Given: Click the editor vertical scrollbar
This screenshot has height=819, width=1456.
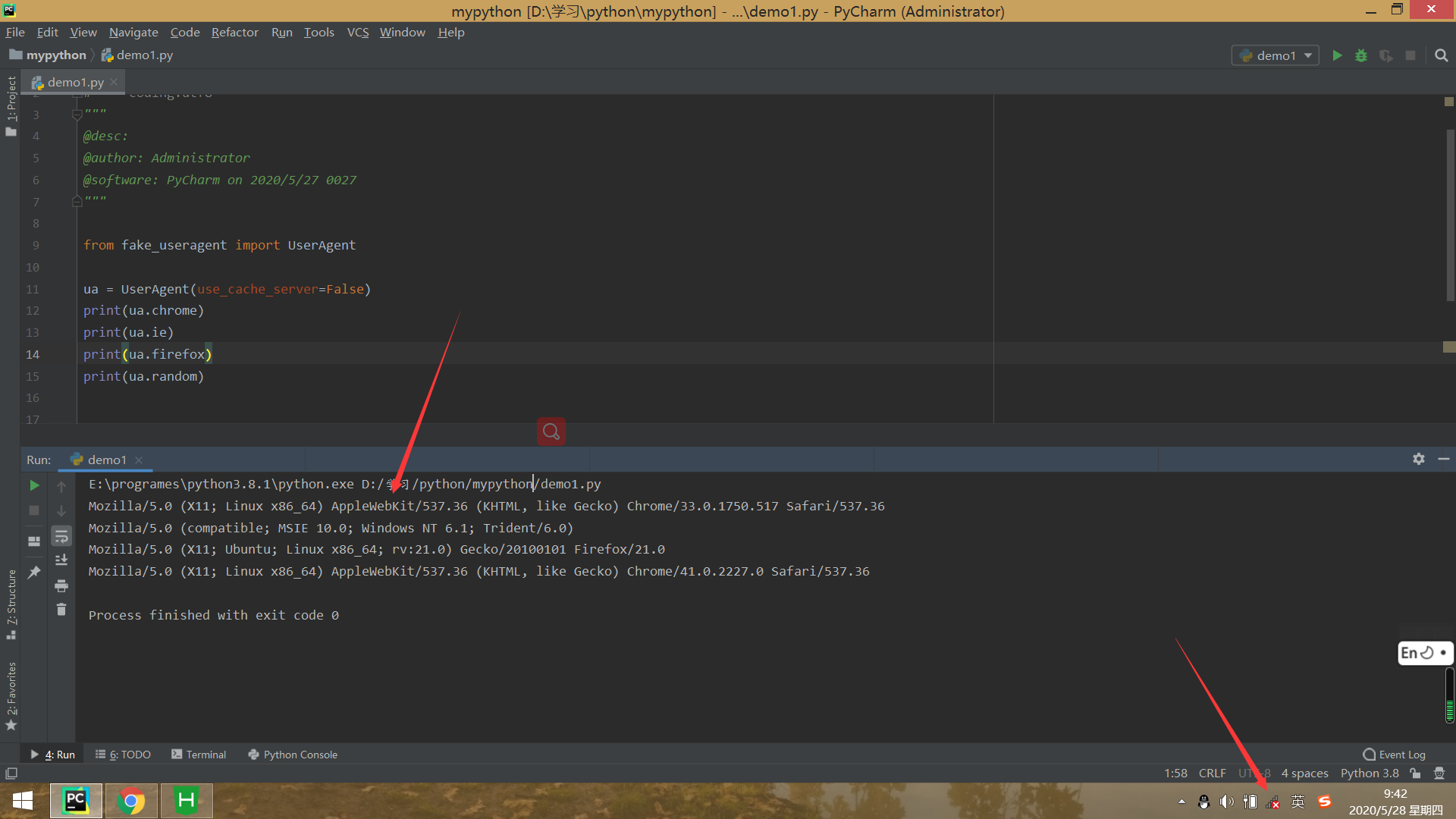Looking at the screenshot, I should click(x=1449, y=216).
